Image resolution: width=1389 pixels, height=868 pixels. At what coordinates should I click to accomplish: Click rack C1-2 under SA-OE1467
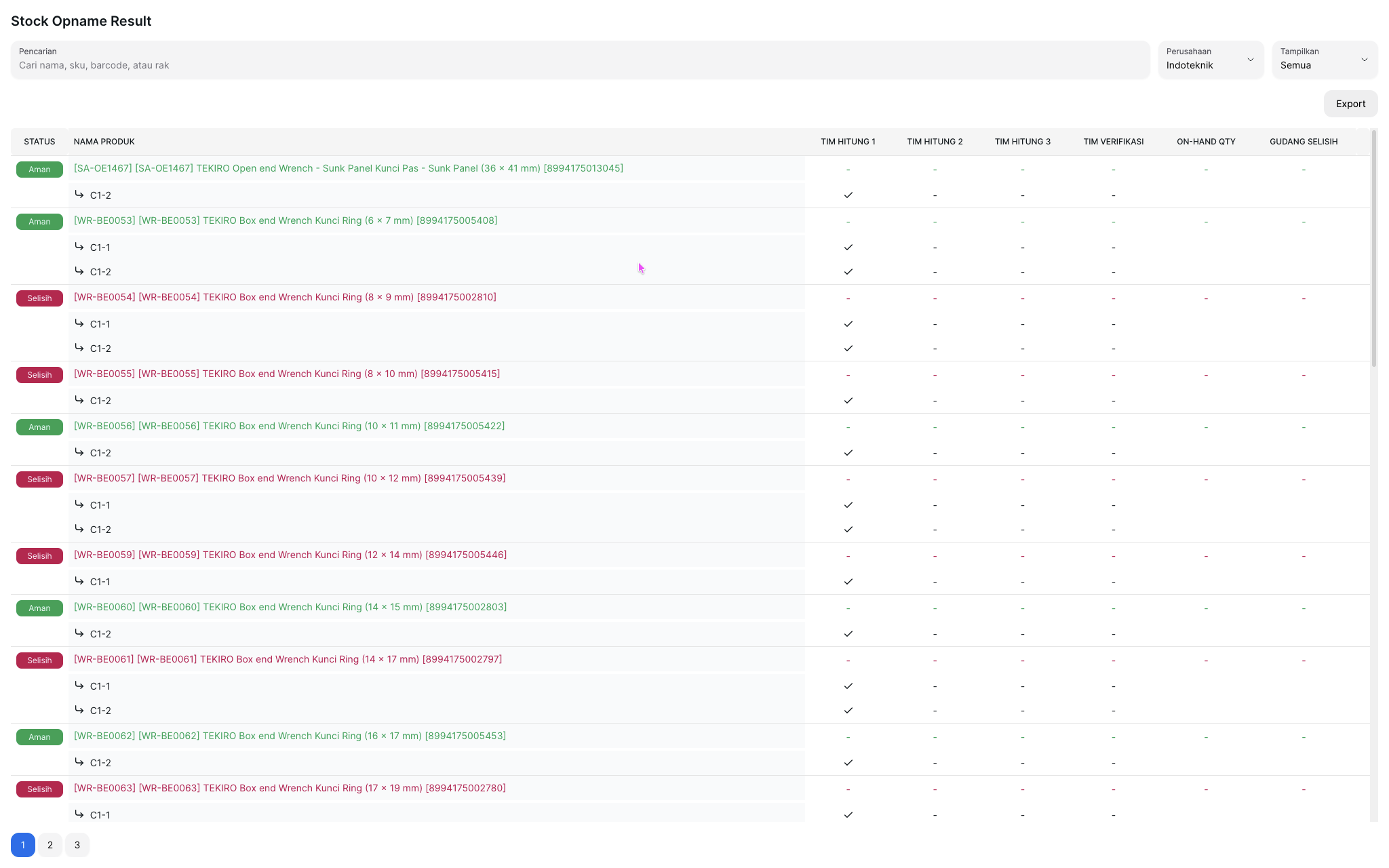100,195
